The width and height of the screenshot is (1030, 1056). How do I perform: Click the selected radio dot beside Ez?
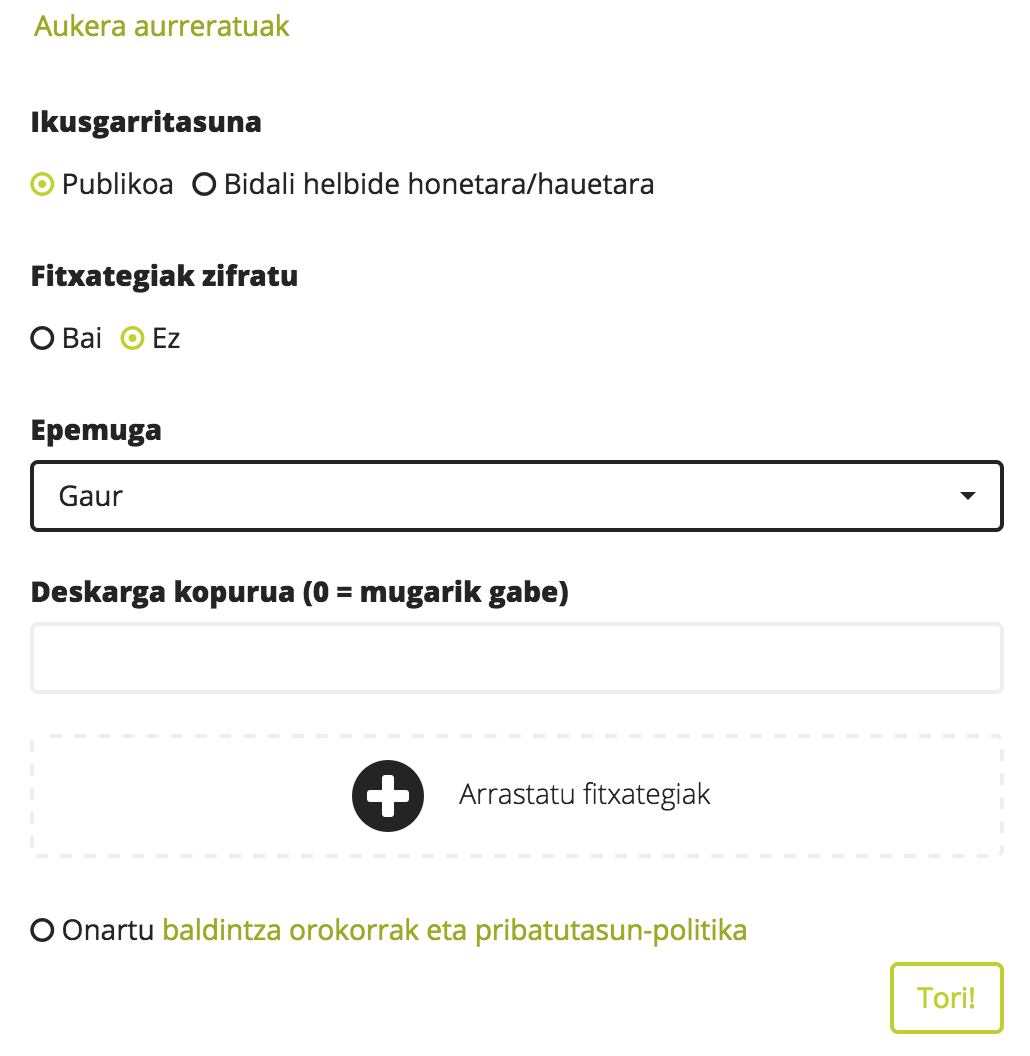point(131,338)
